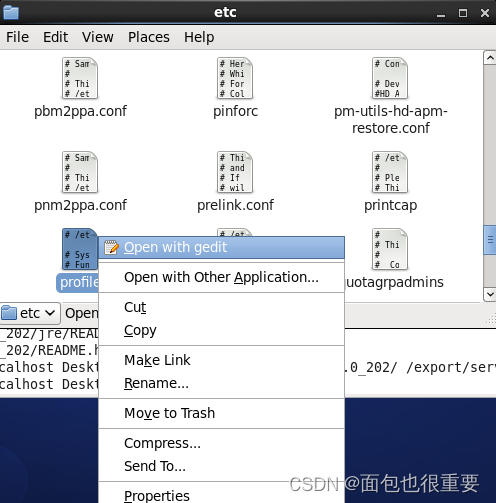Choose Open with Other Application...

[221, 277]
